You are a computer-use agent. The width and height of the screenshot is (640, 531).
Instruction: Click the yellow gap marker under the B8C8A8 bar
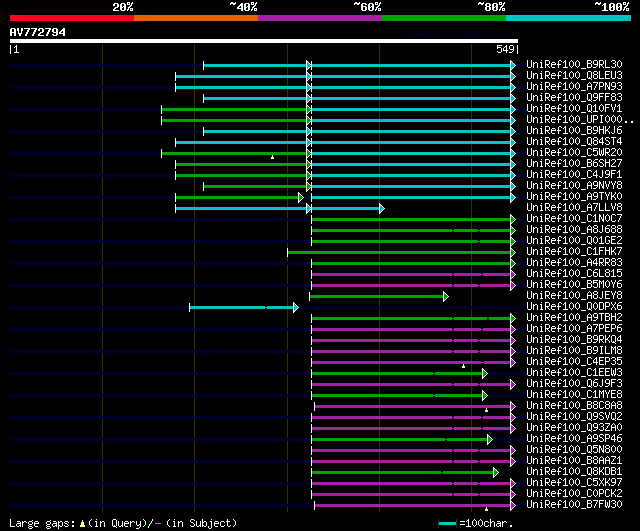486,410
